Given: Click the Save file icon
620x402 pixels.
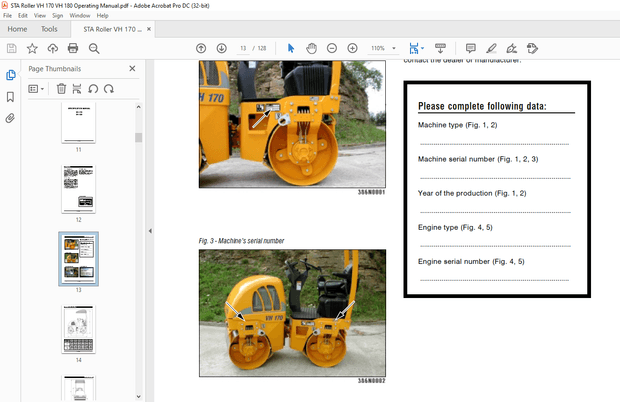Looking at the screenshot, I should pos(11,48).
